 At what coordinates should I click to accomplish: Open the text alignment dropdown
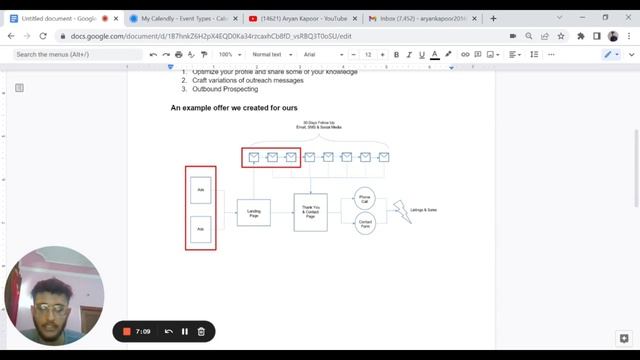(x=515, y=54)
